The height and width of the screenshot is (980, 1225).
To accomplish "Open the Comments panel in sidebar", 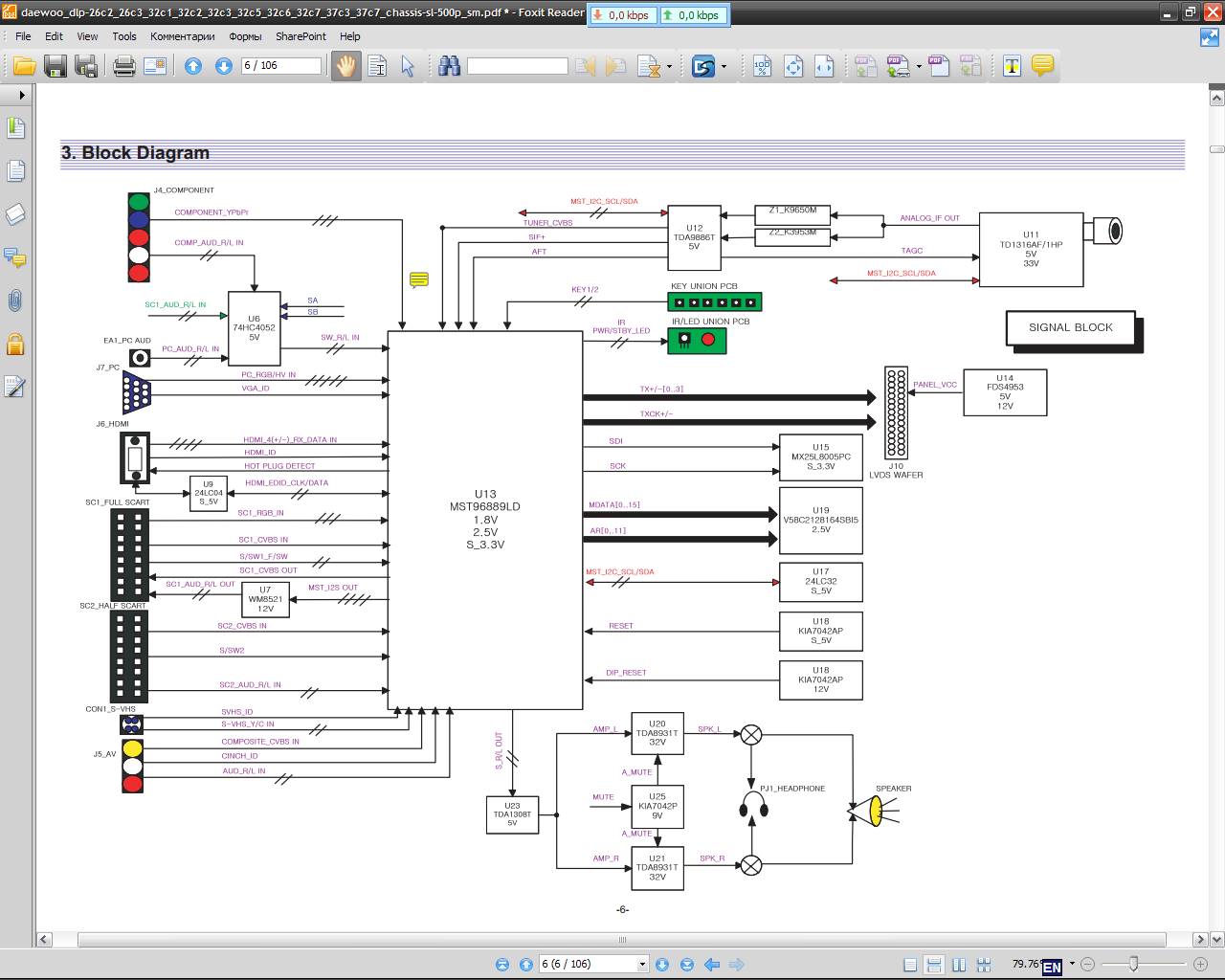I will point(15,256).
